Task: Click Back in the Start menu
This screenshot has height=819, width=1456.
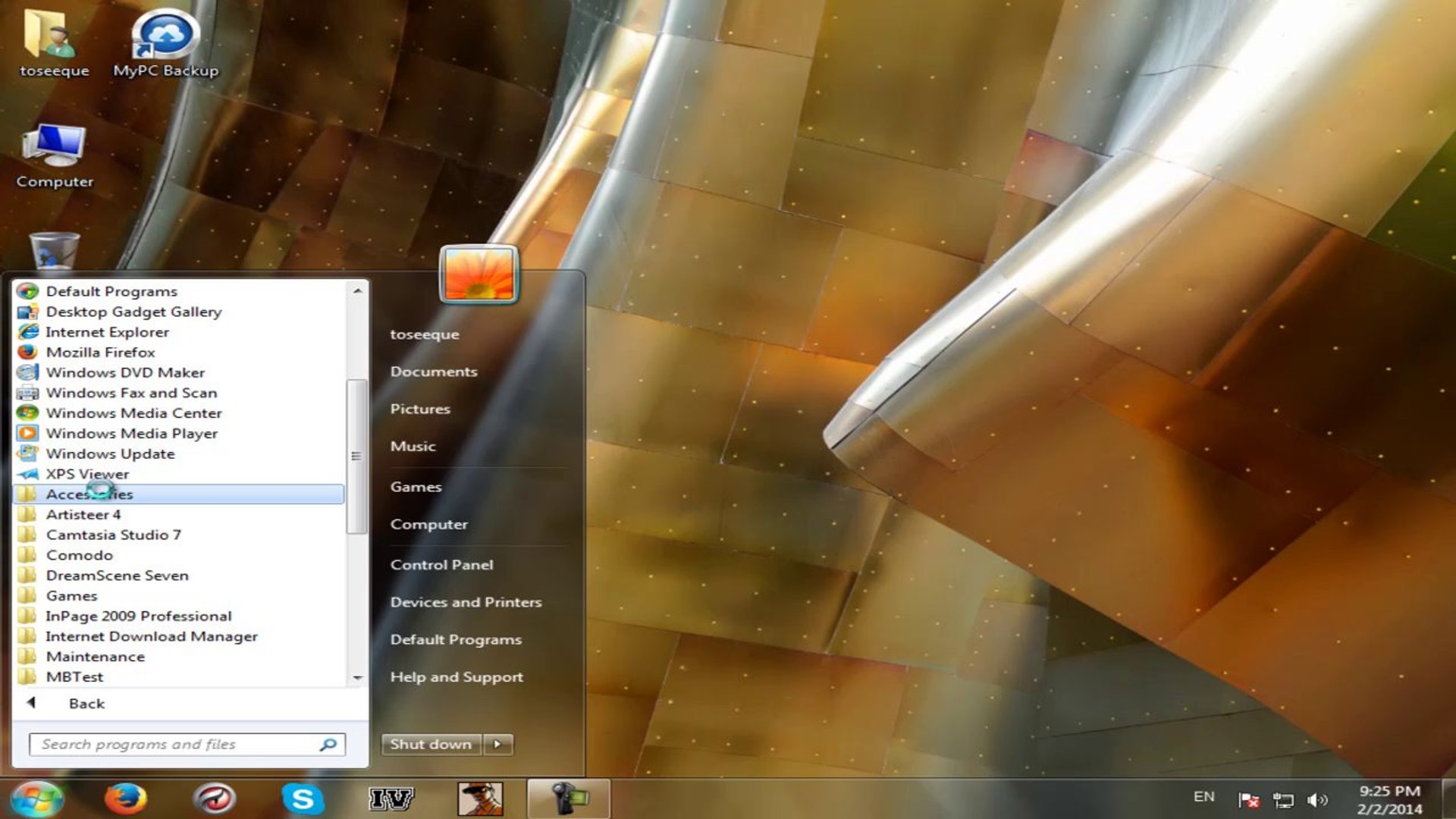Action: (86, 703)
